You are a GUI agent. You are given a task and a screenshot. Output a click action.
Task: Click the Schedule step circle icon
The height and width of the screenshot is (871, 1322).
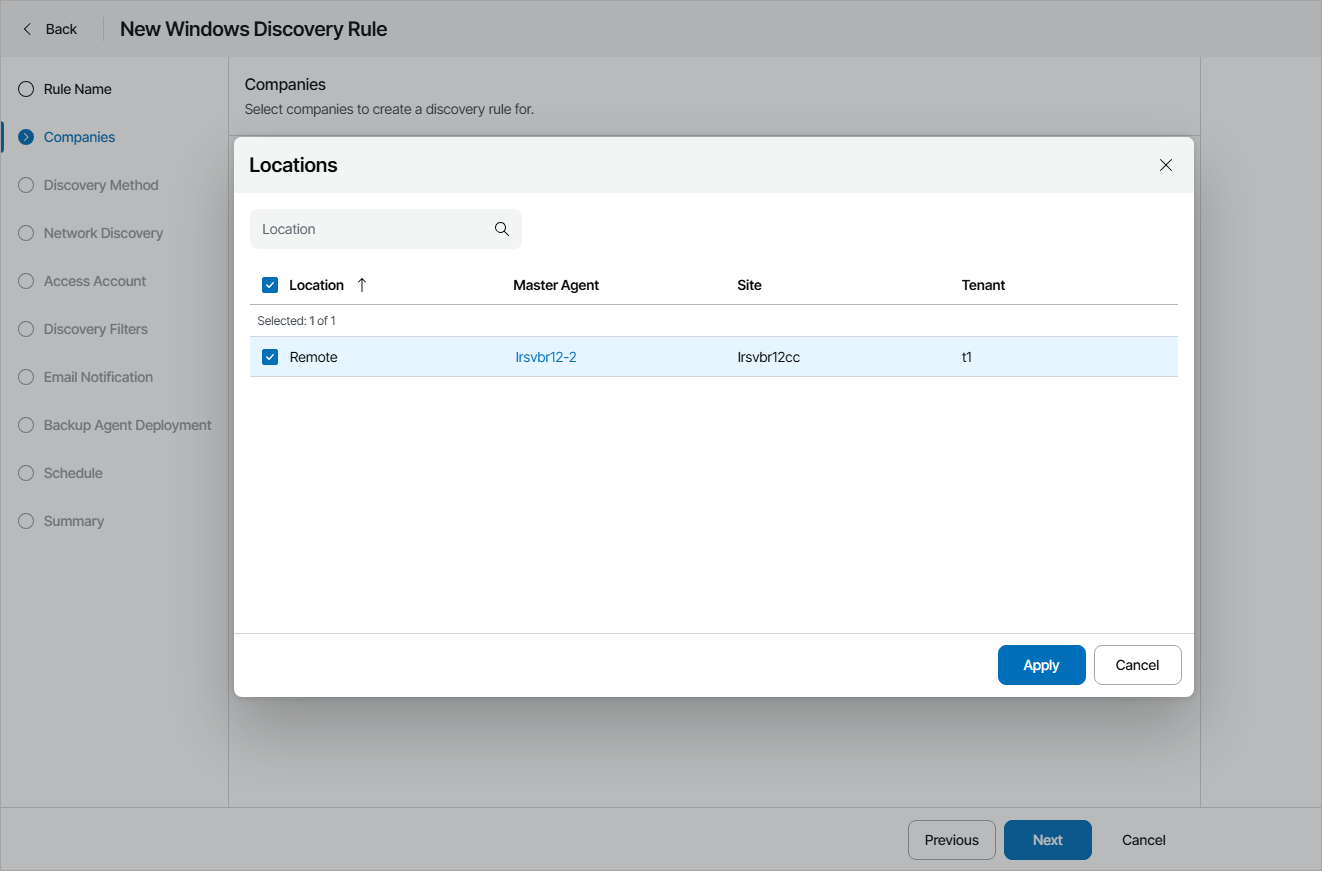pyautogui.click(x=26, y=473)
